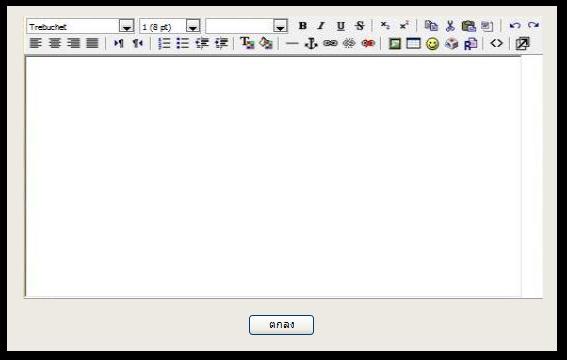
Task: Open the text color picker
Action: pos(247,43)
